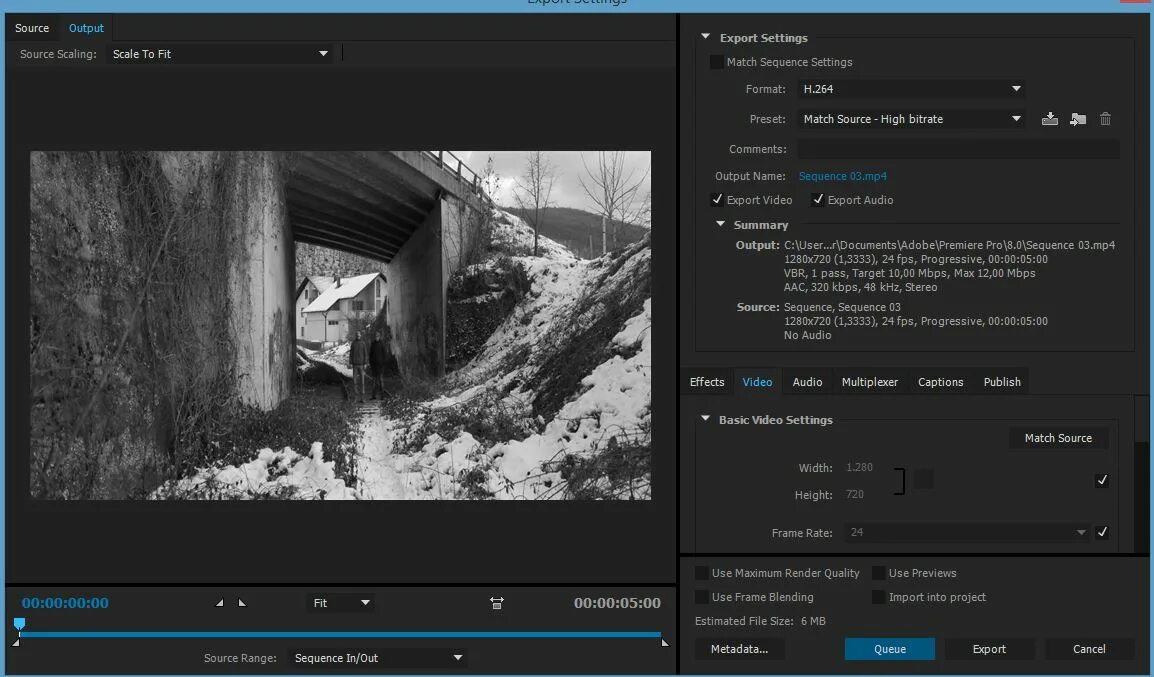The width and height of the screenshot is (1154, 677).
Task: Click the Import Preset folder icon
Action: pyautogui.click(x=1077, y=119)
